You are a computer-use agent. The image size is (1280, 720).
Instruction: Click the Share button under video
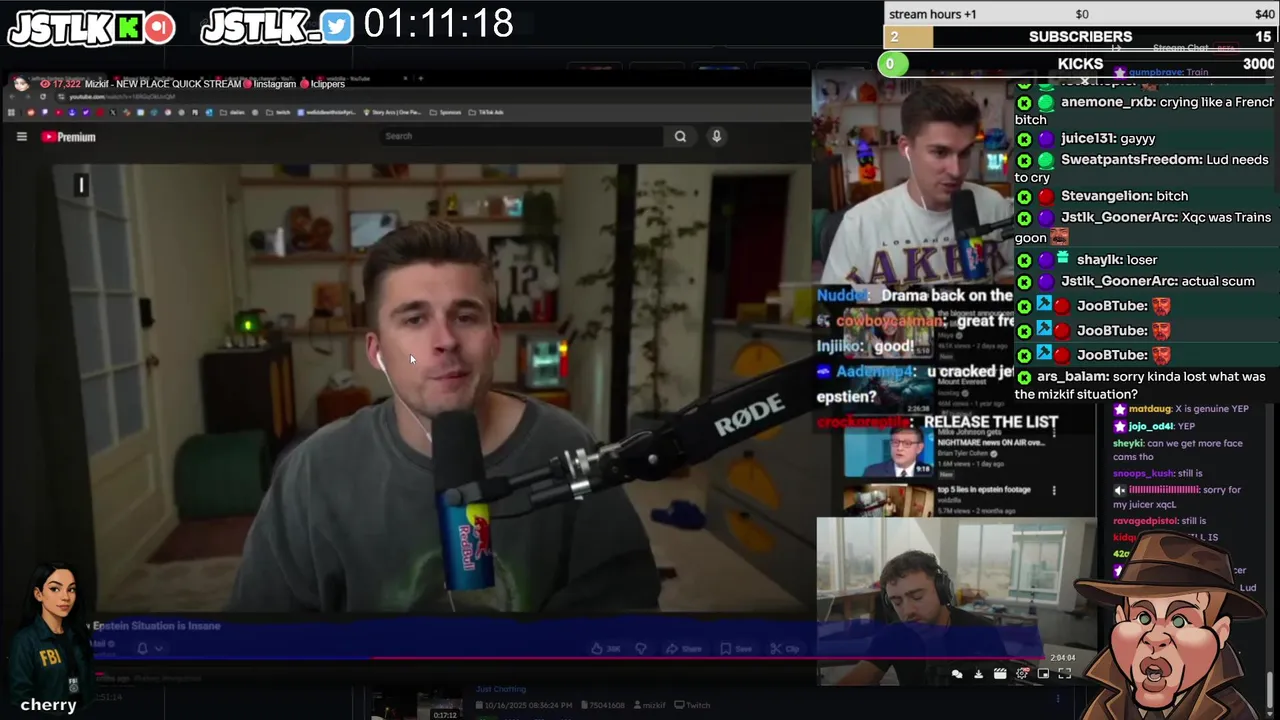[x=684, y=649]
